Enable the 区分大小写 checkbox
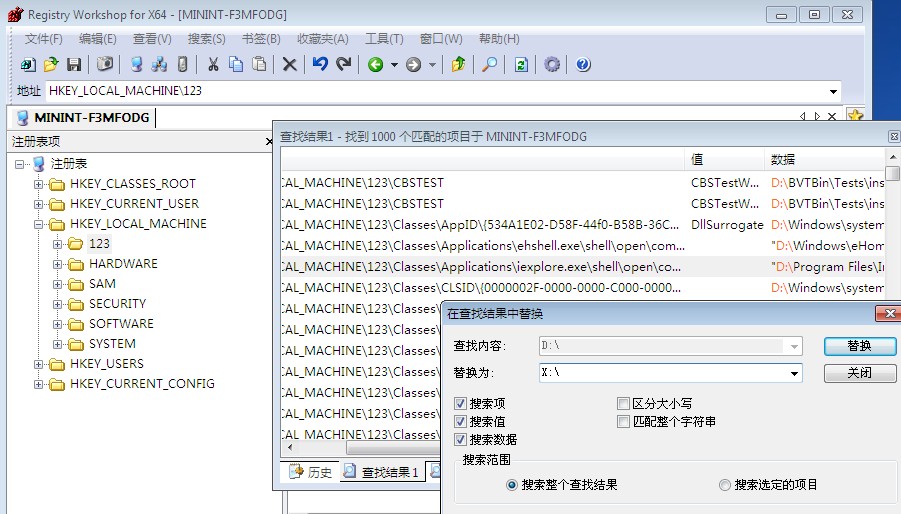Viewport: 901px width, 514px height. [623, 403]
